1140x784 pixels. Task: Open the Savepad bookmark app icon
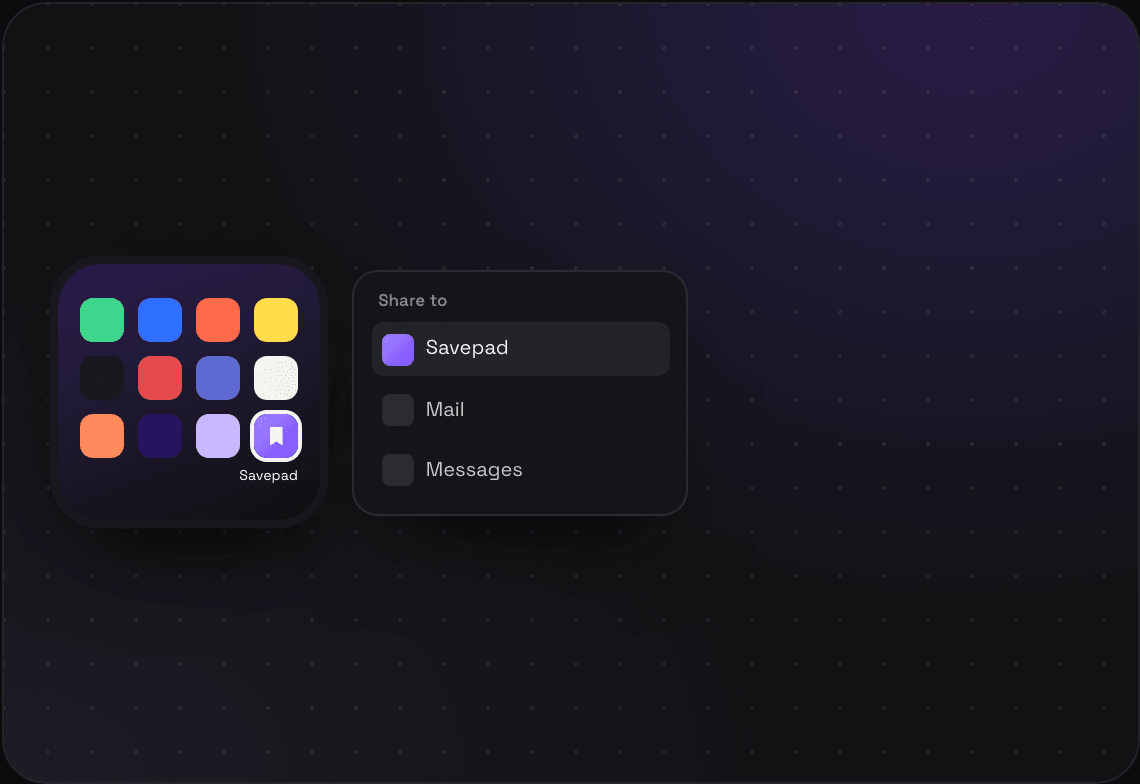(276, 436)
